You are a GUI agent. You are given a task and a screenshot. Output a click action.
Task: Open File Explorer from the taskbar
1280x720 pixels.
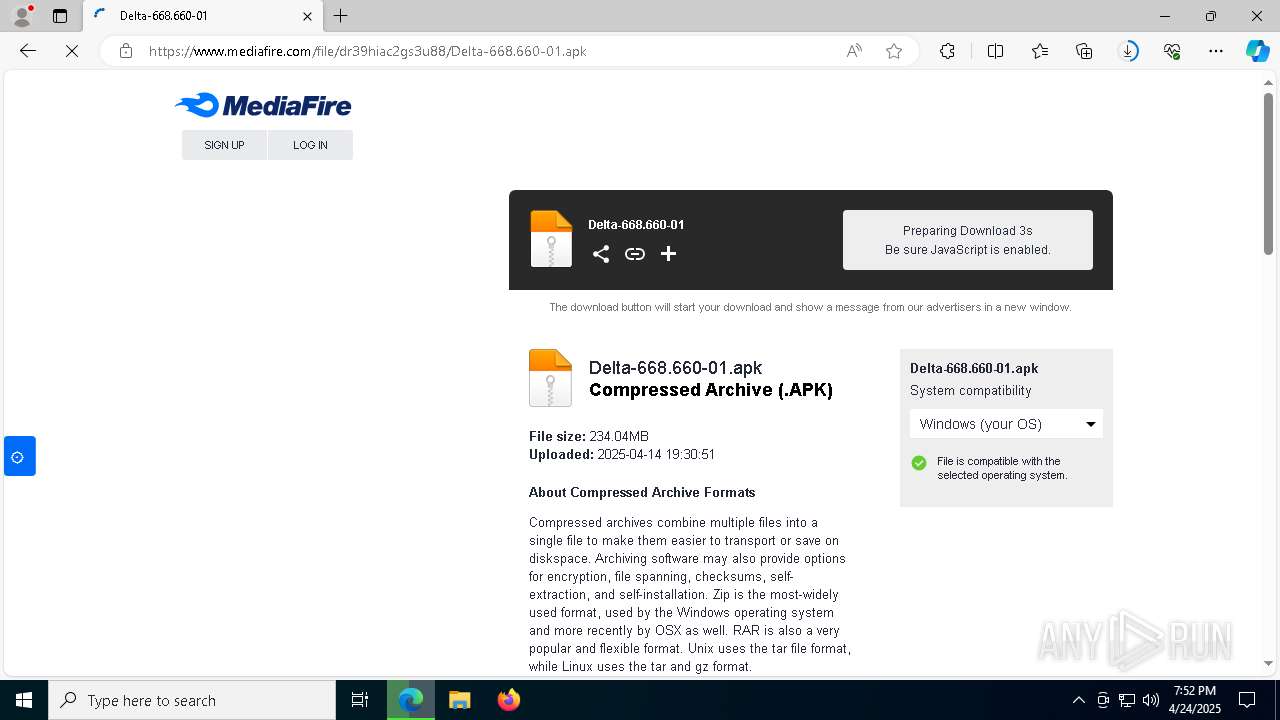tap(459, 700)
